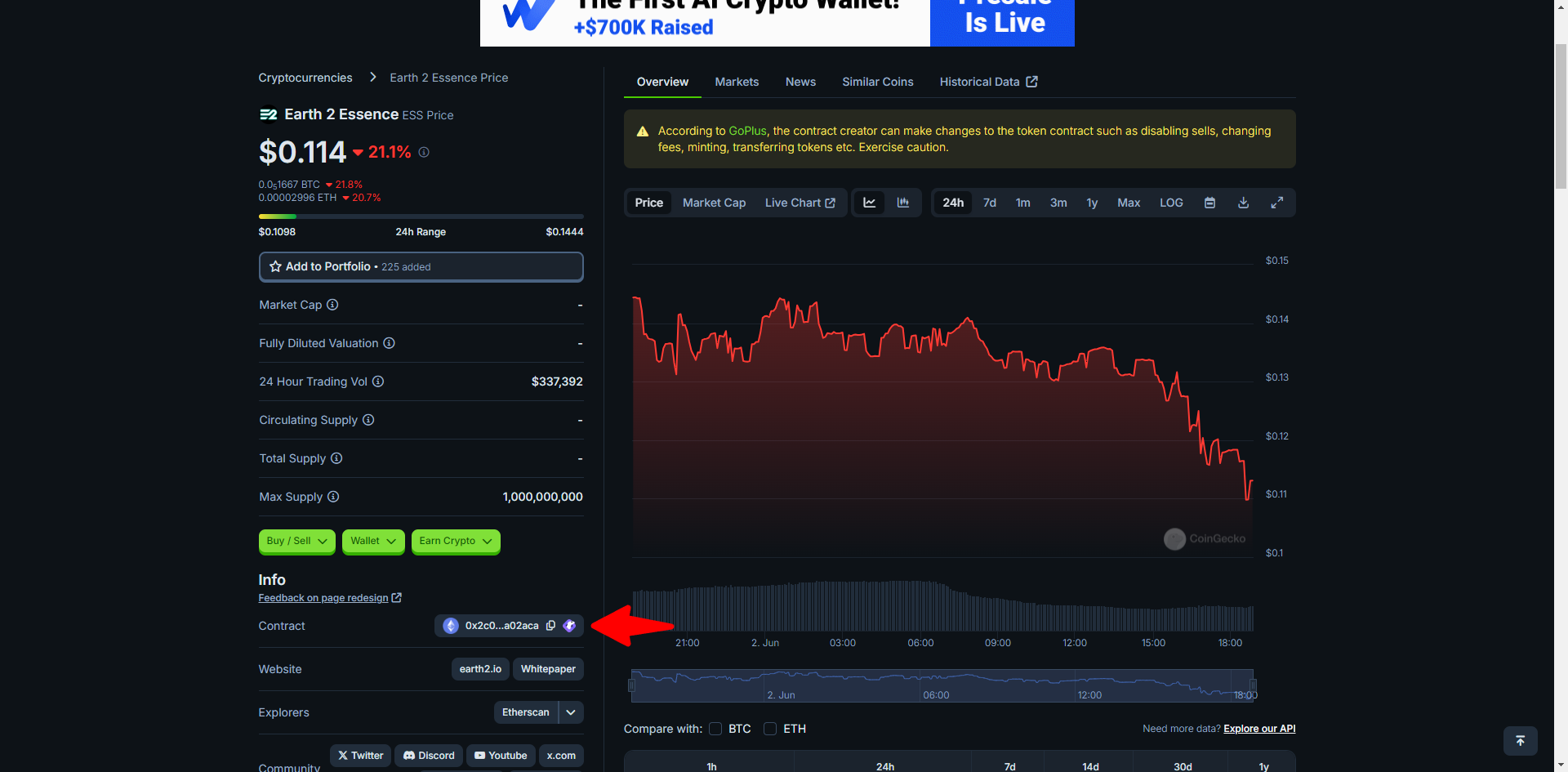Open Live Chart external tab
1568x772 pixels.
coord(800,203)
